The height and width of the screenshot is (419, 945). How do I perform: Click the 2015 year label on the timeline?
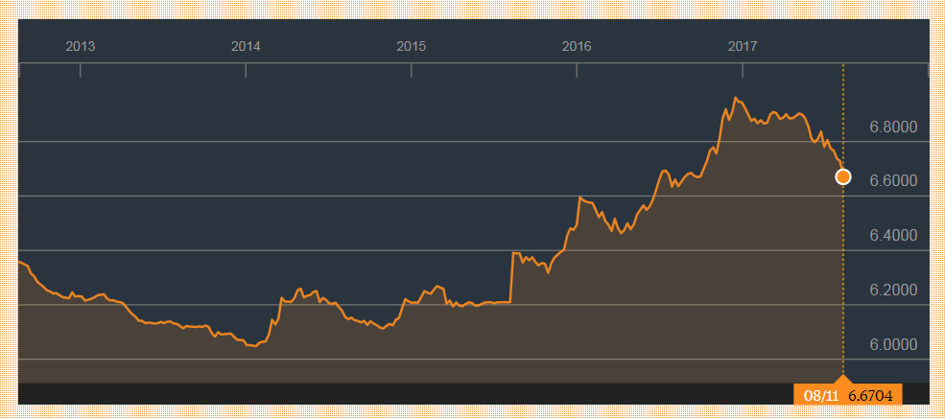coord(412,46)
